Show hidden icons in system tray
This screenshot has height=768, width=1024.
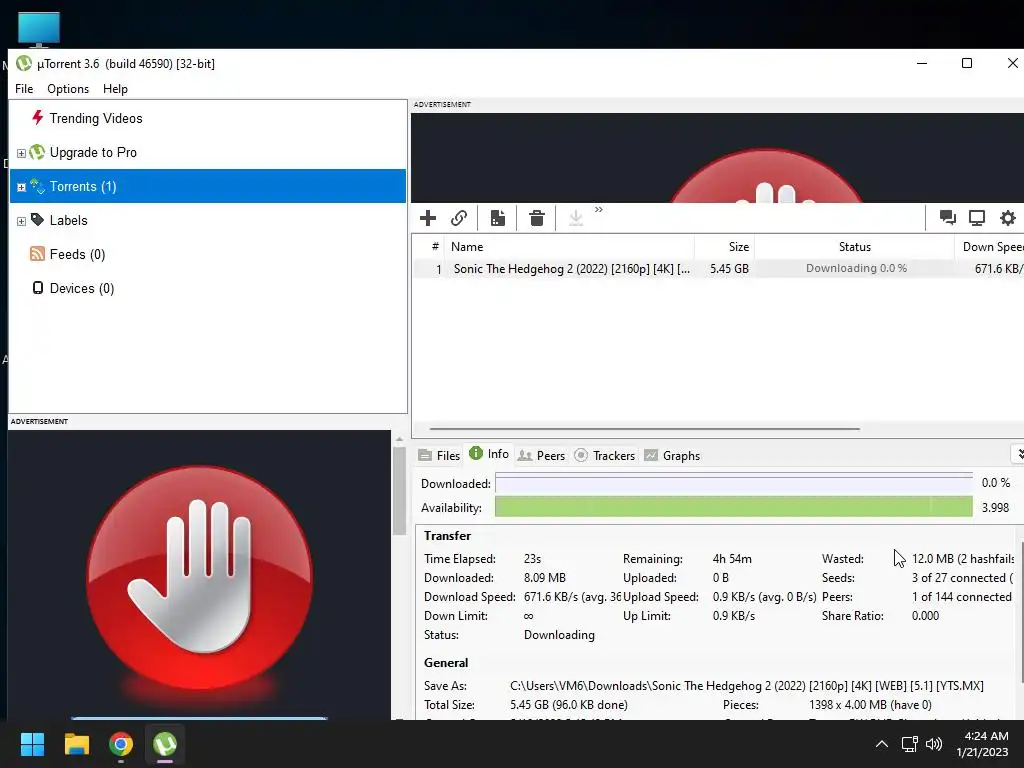(x=882, y=744)
